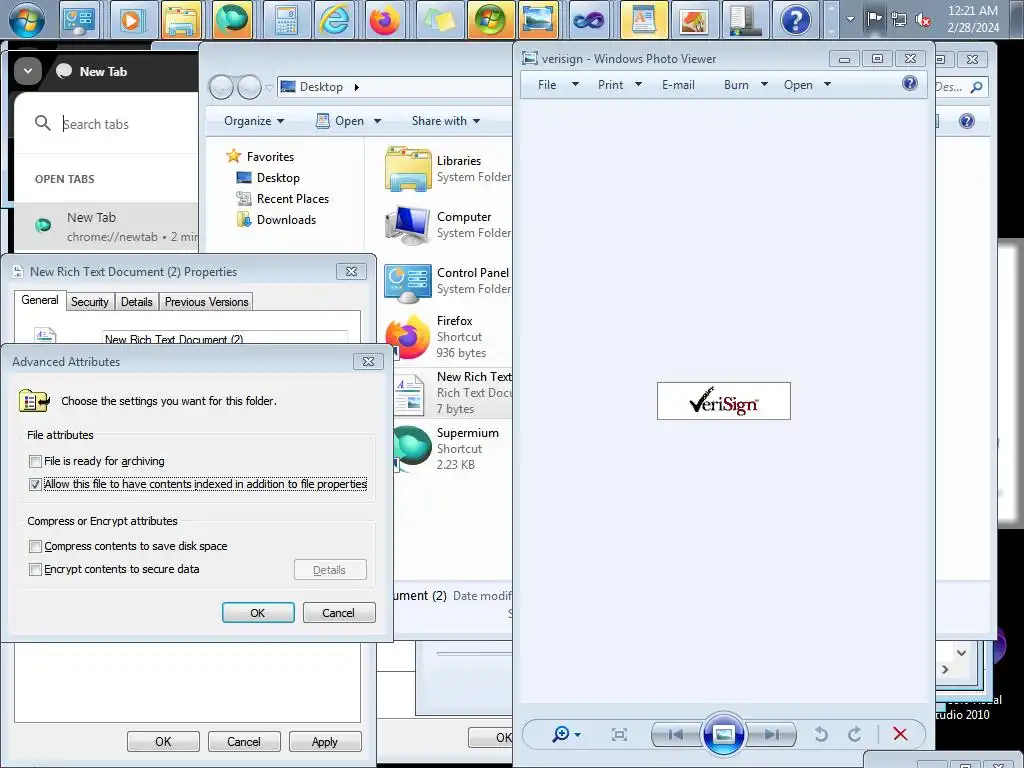Show hidden tray icons arrow
The height and width of the screenshot is (768, 1024).
pyautogui.click(x=850, y=20)
